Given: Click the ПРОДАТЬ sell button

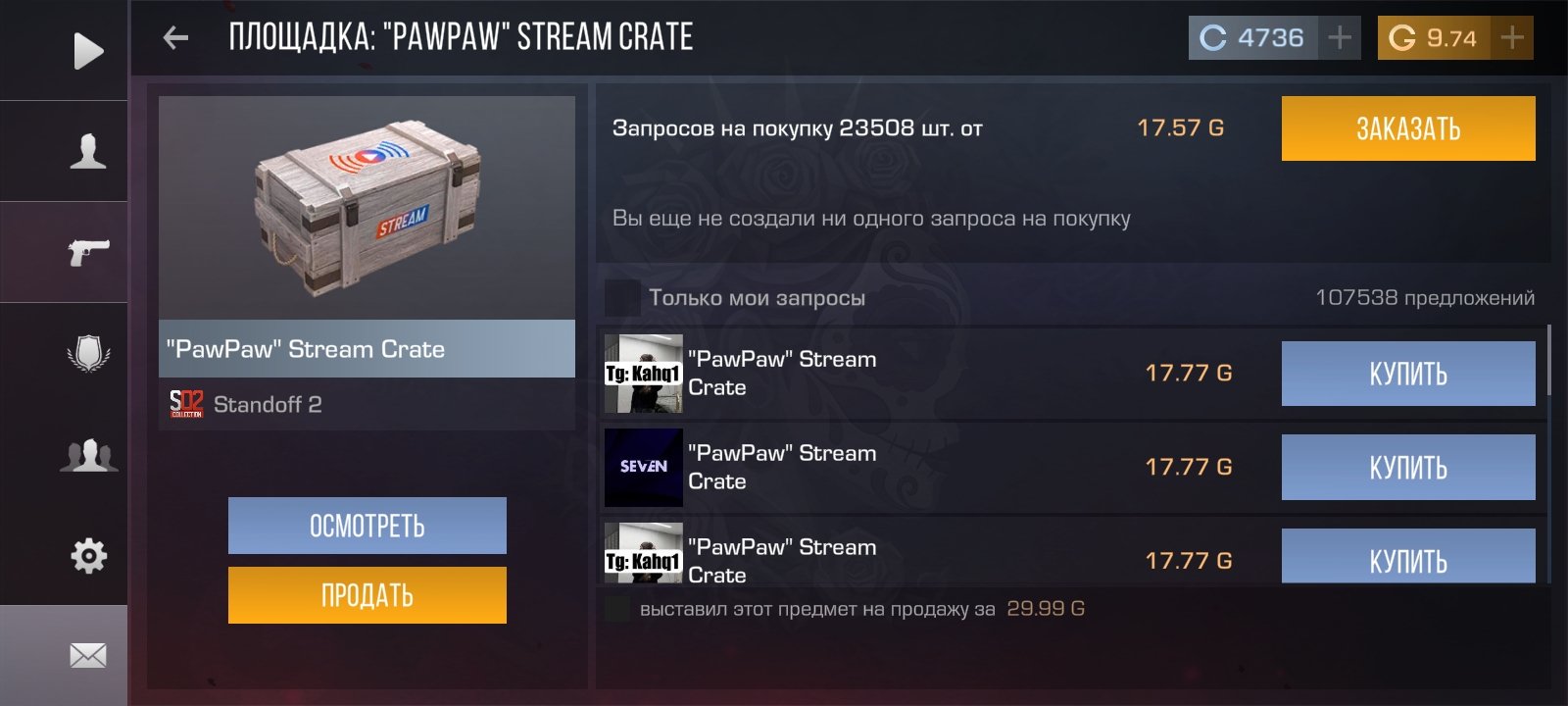Looking at the screenshot, I should tap(367, 595).
